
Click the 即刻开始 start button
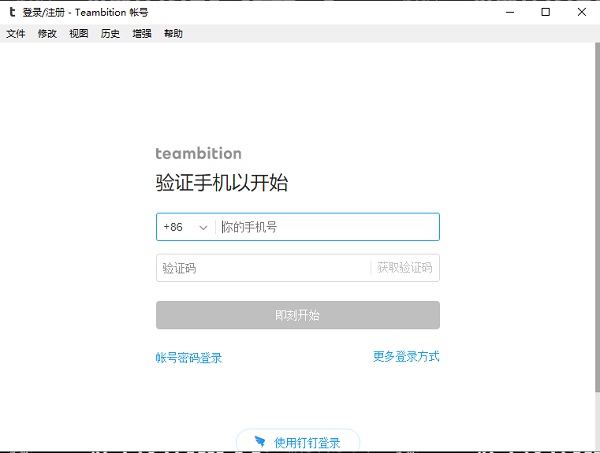[x=298, y=315]
